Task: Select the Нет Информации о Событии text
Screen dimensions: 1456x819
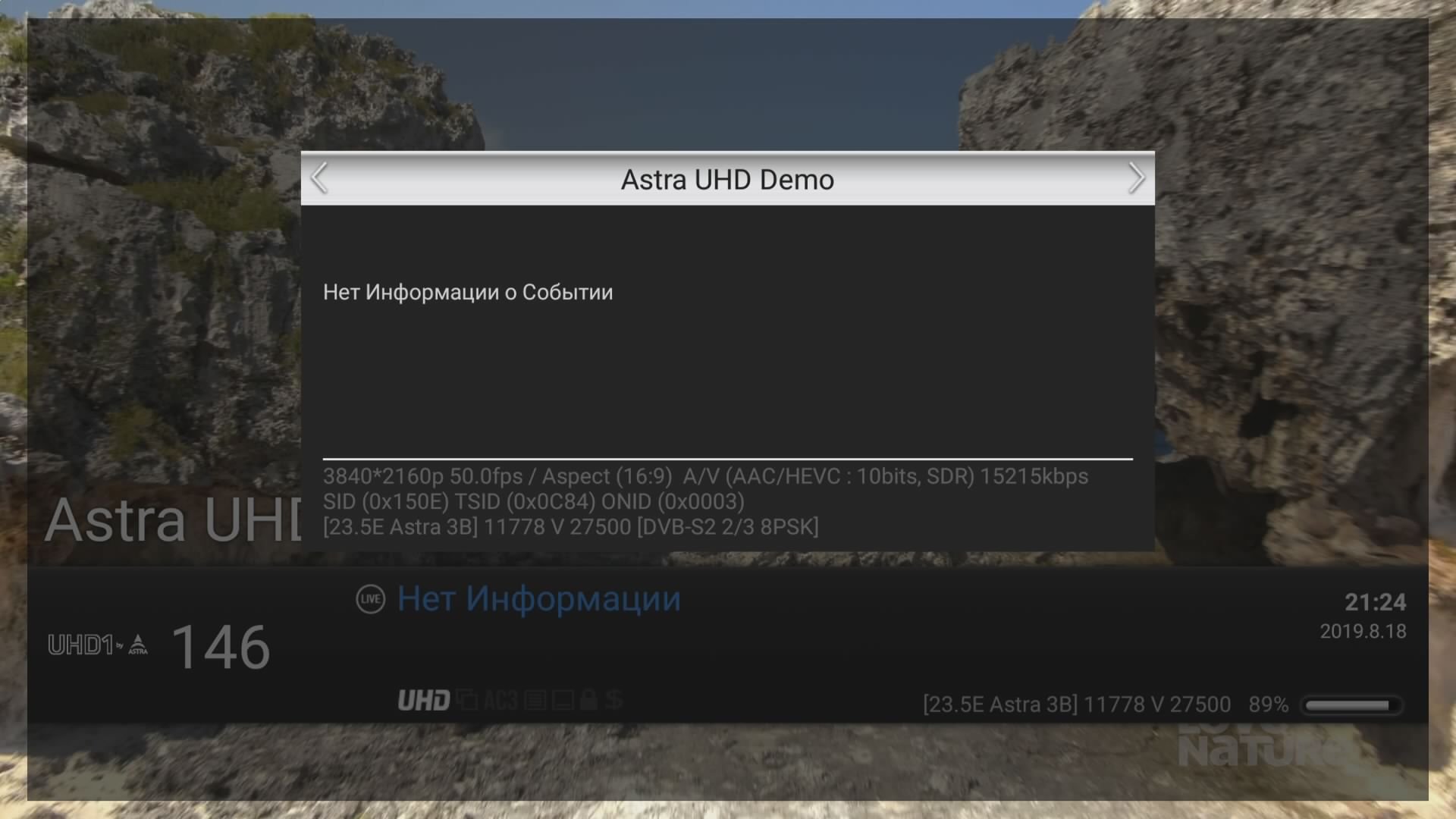Action: 468,293
